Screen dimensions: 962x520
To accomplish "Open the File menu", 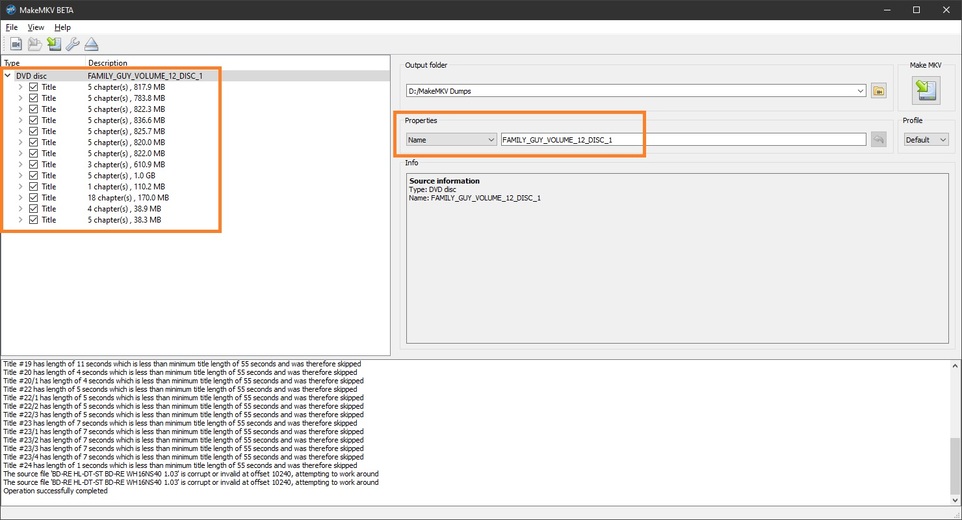I will pos(12,27).
